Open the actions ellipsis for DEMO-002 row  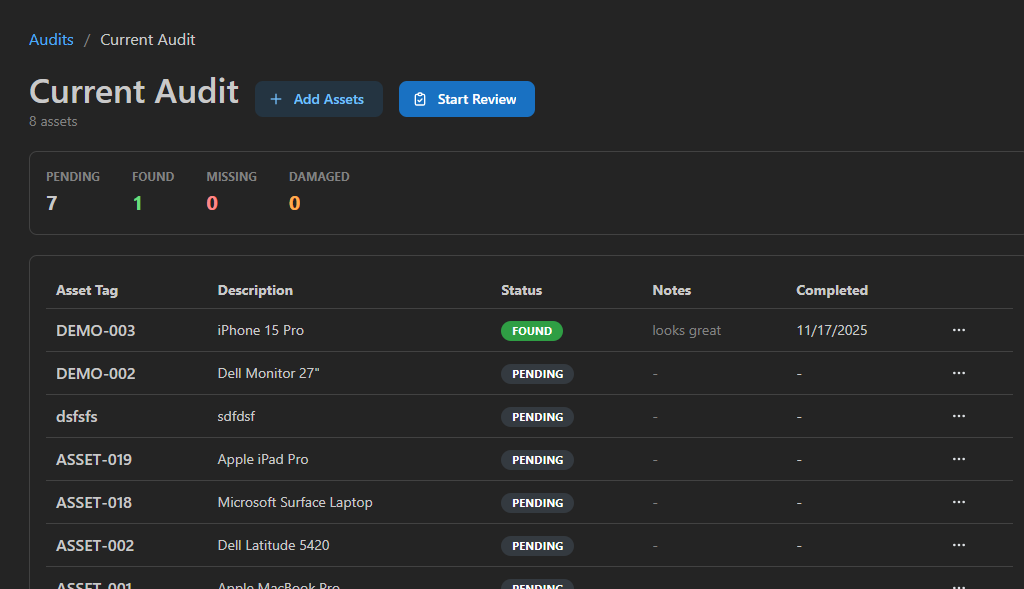pyautogui.click(x=959, y=373)
